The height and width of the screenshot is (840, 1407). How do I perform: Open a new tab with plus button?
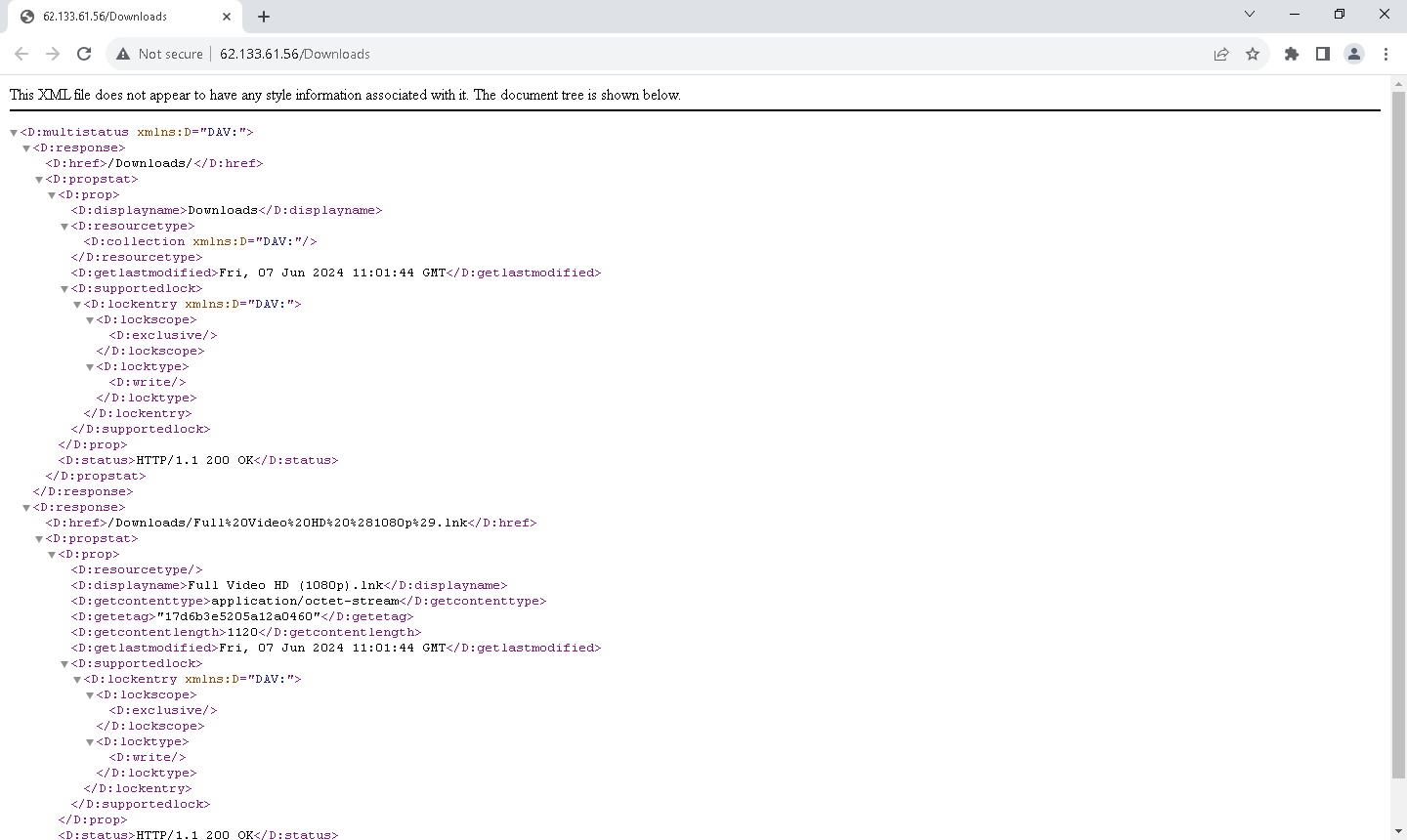click(264, 17)
